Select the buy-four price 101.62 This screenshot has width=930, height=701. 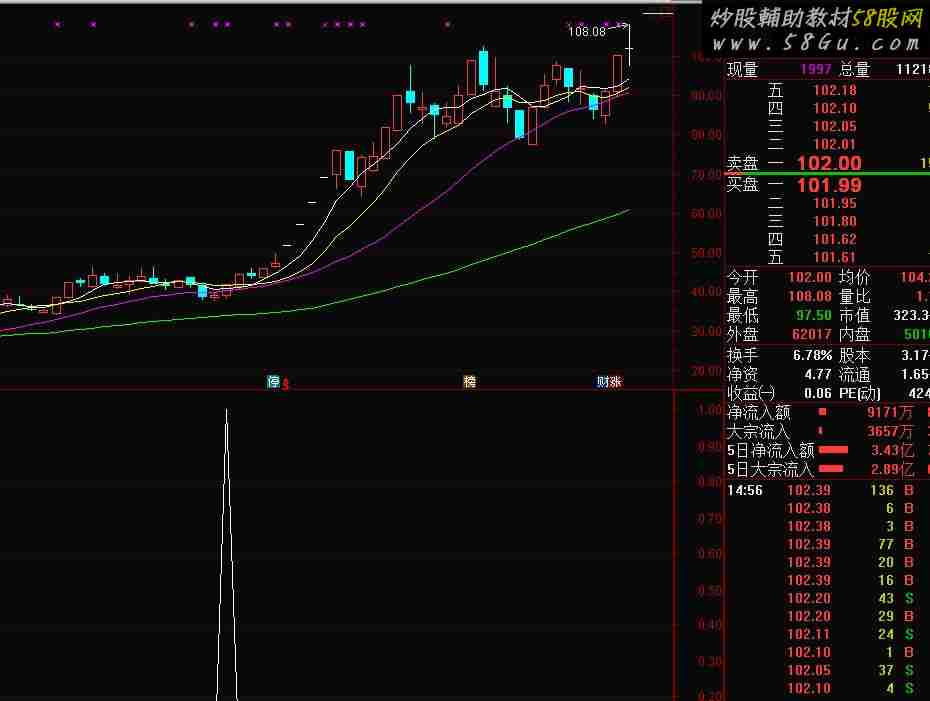(835, 240)
